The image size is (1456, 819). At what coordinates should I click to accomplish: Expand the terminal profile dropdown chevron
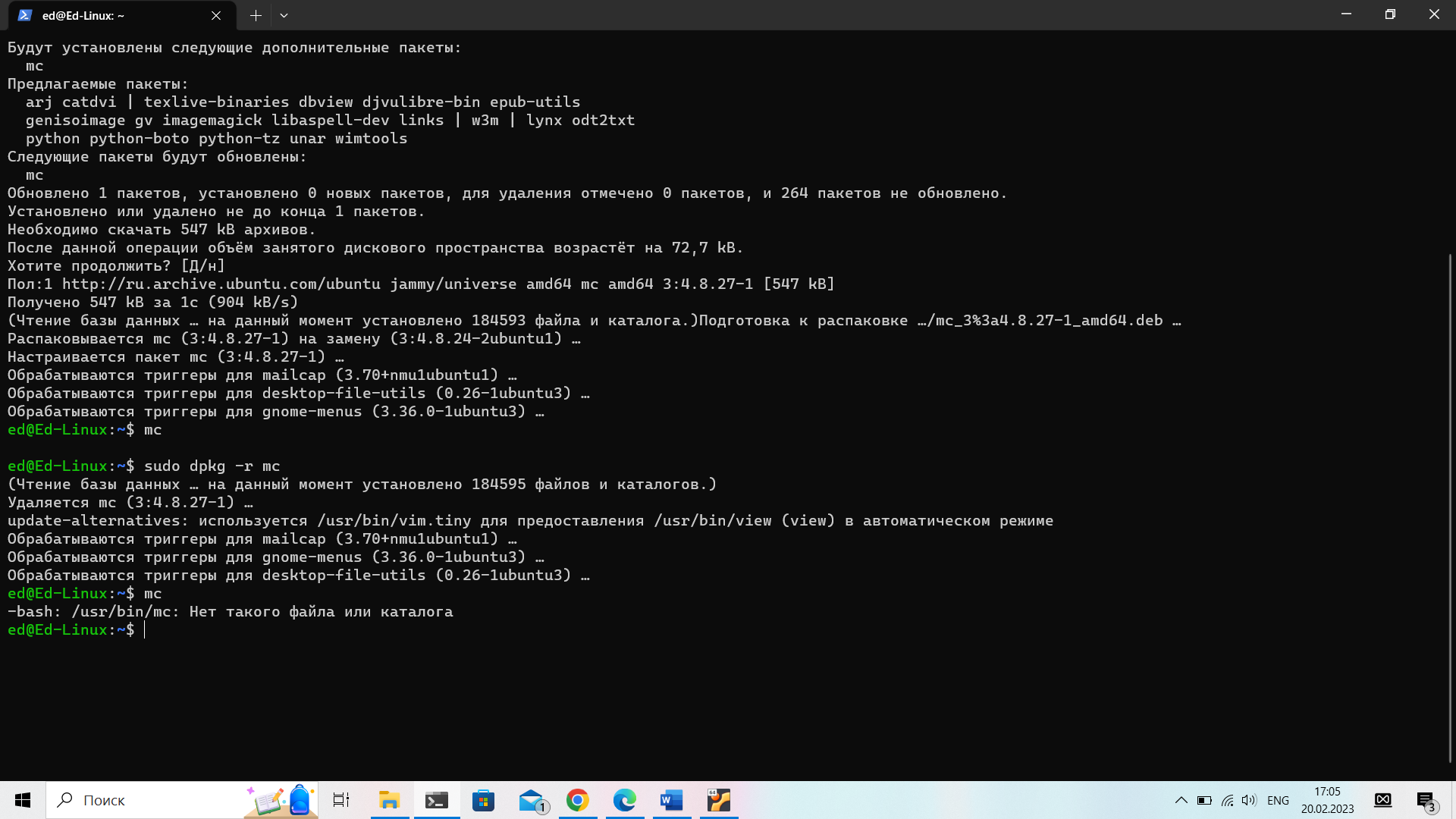tap(284, 15)
